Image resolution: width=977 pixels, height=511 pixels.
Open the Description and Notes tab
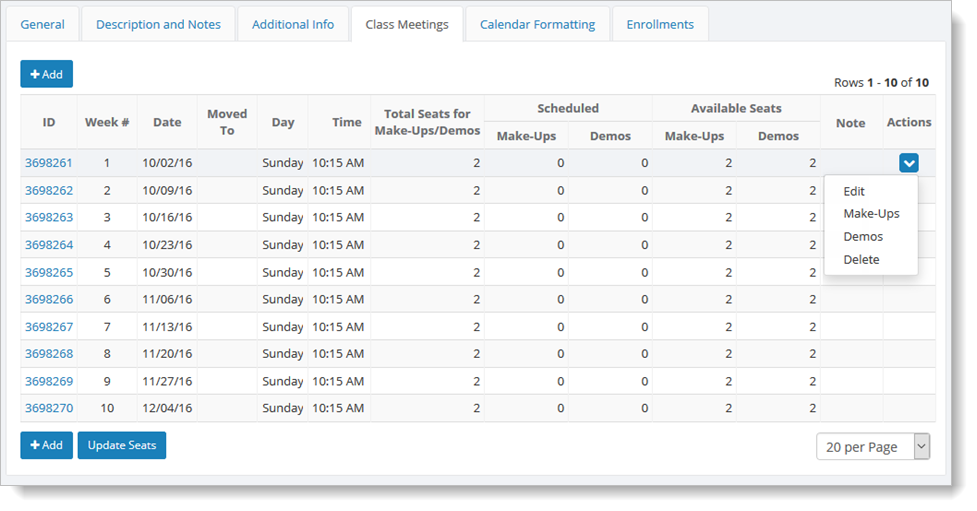[x=158, y=24]
